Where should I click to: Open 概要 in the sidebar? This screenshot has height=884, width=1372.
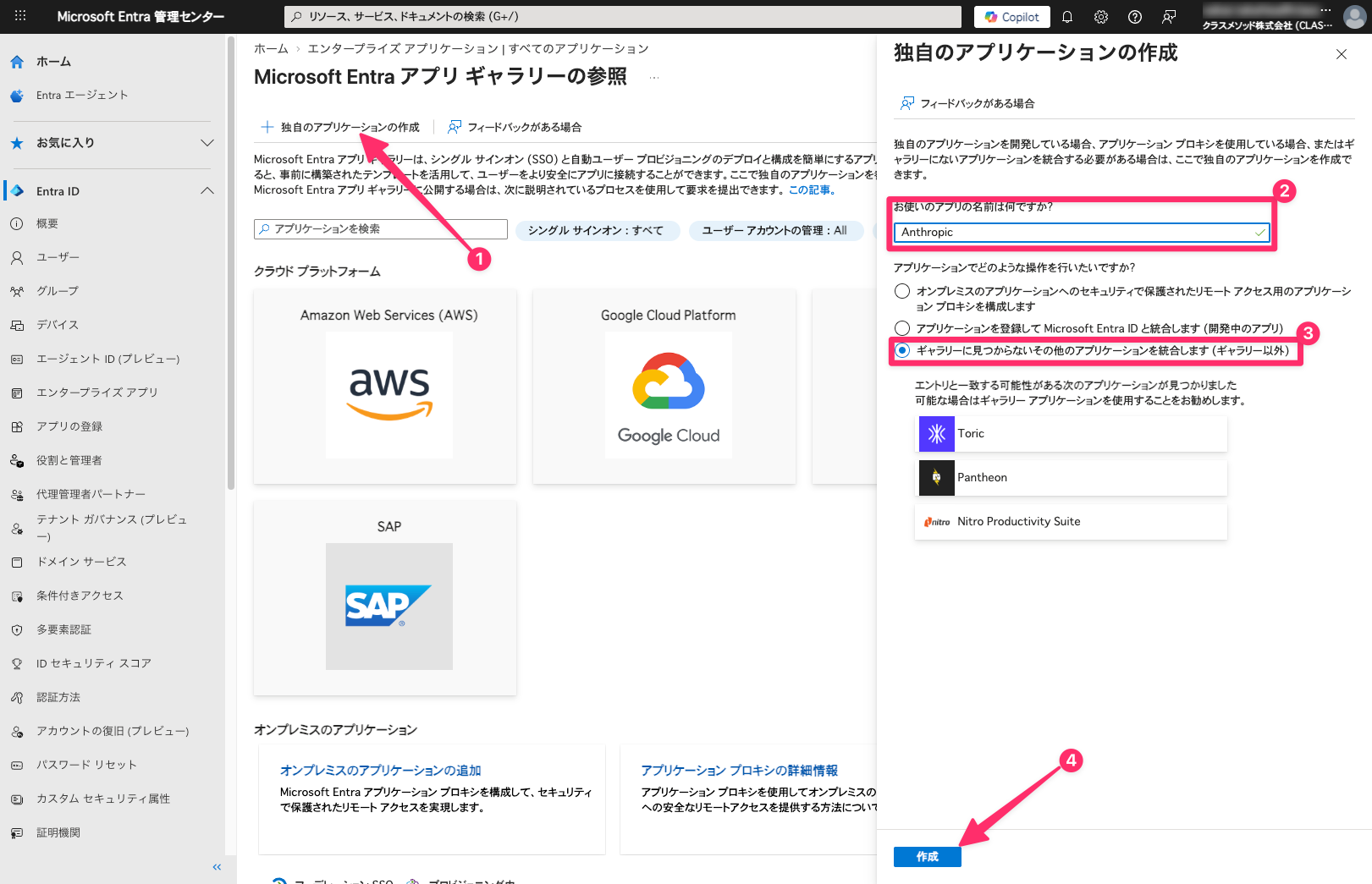point(47,223)
